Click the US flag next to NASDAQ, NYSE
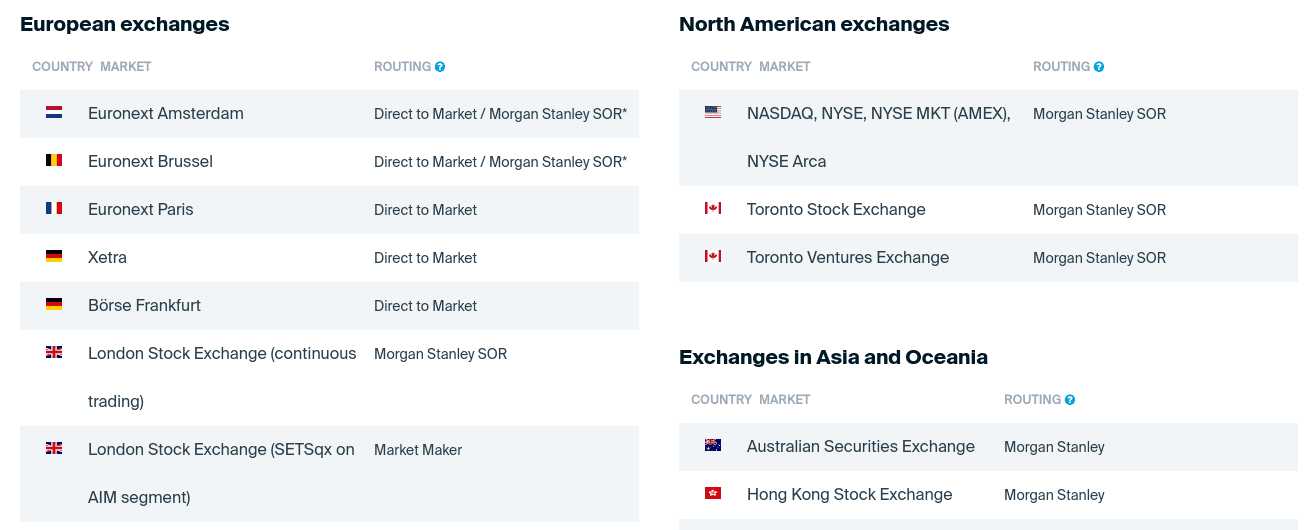1312x530 pixels. click(x=713, y=112)
